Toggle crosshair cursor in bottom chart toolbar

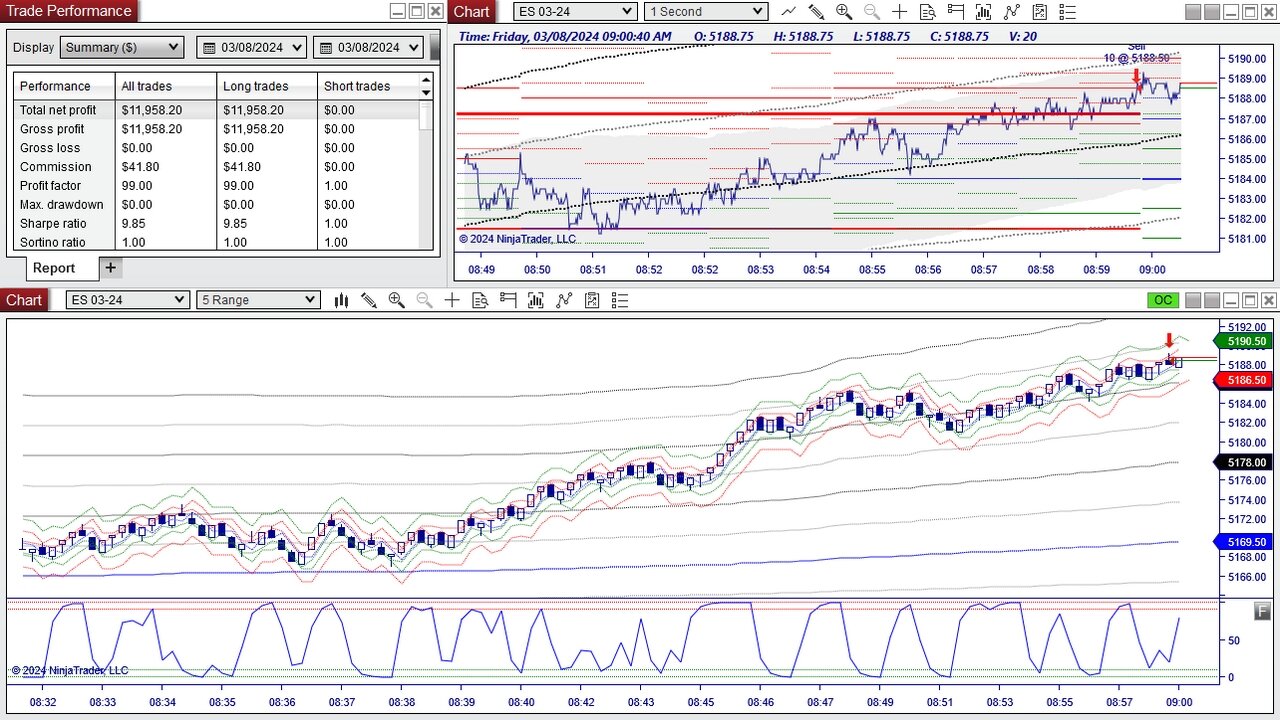[x=452, y=300]
